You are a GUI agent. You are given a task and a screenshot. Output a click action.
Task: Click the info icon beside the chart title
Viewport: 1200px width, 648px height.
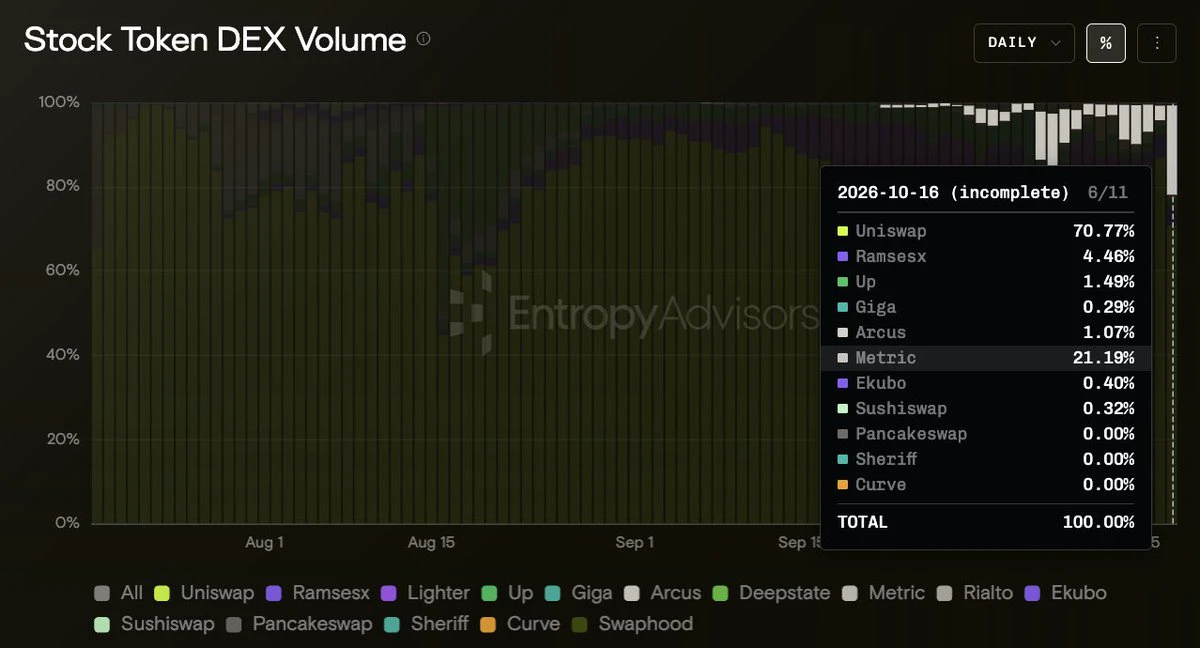[423, 39]
